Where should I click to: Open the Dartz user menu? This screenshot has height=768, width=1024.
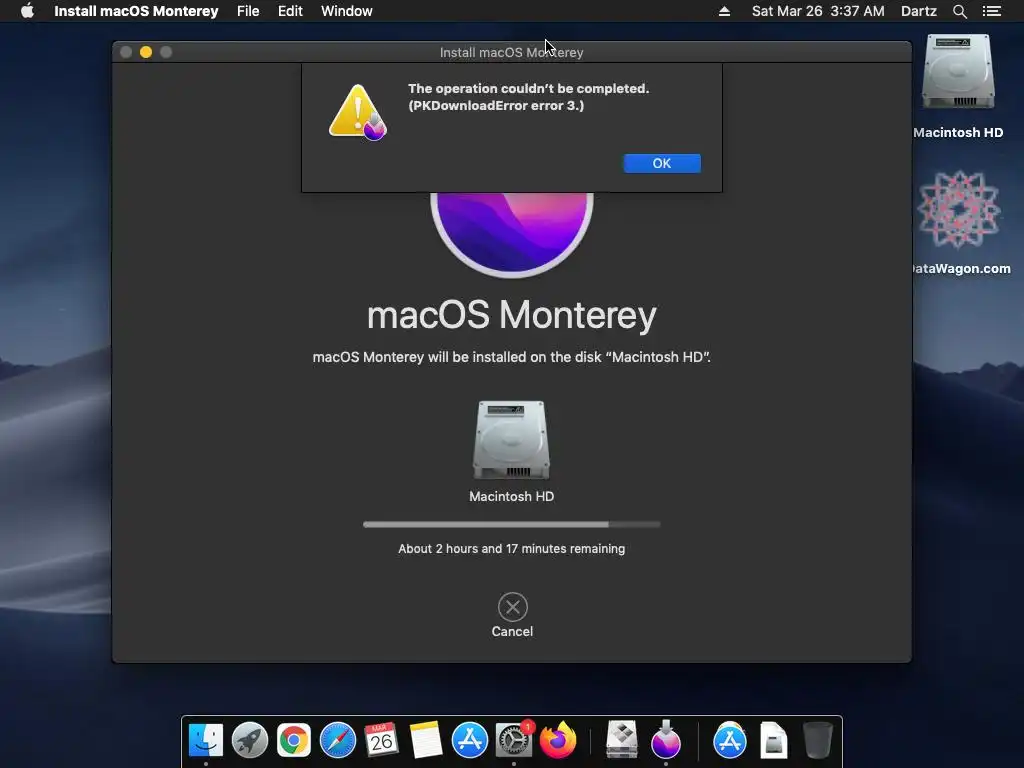[x=919, y=11]
